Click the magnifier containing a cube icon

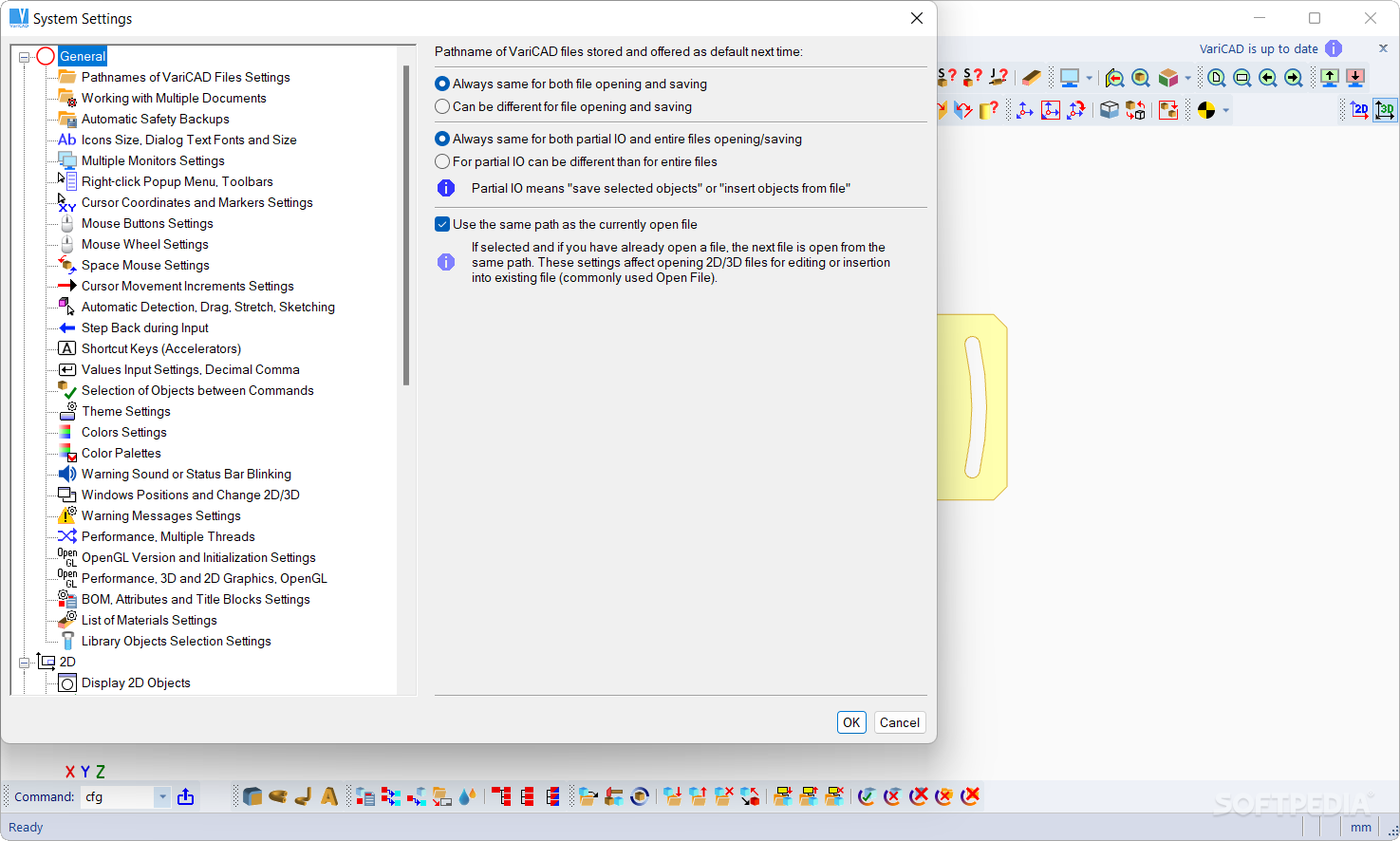coord(1140,78)
